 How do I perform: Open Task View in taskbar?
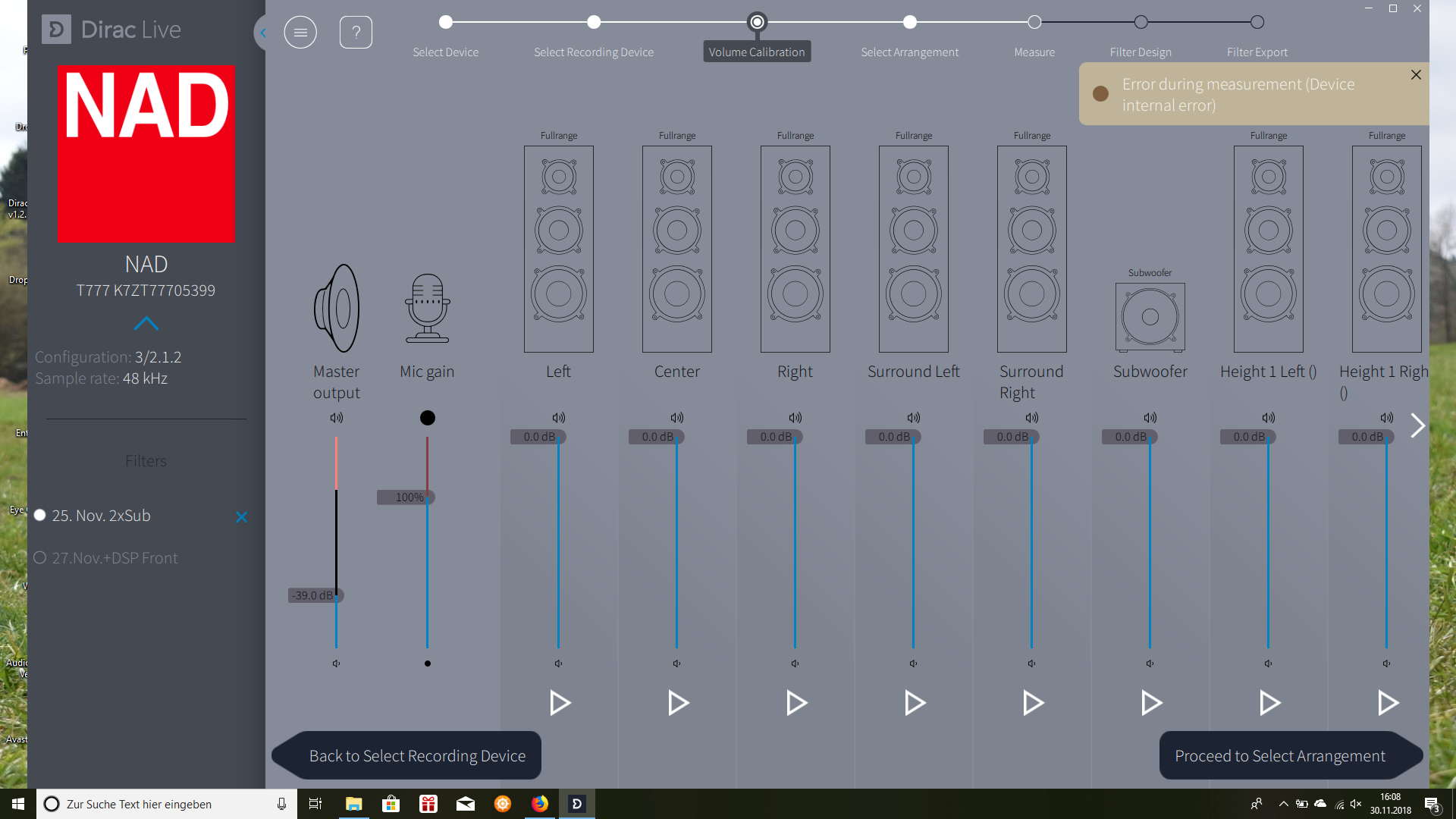[315, 804]
